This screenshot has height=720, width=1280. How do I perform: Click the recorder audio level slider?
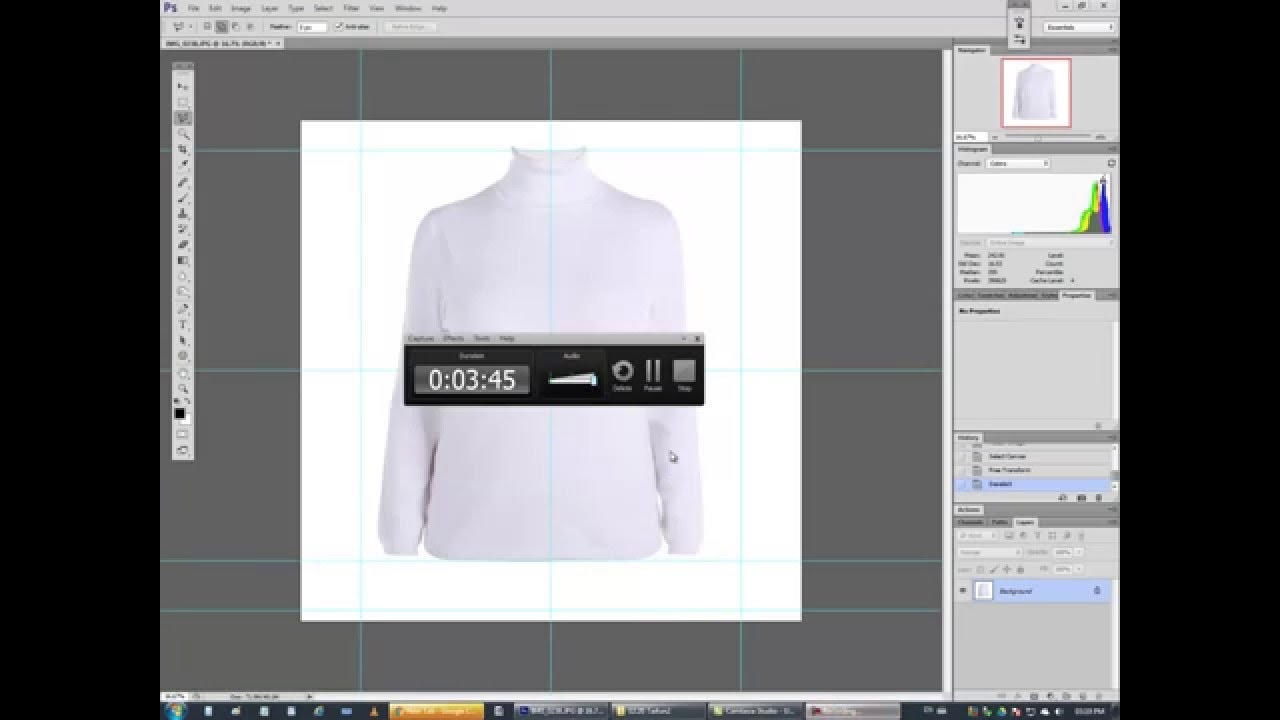tap(572, 380)
